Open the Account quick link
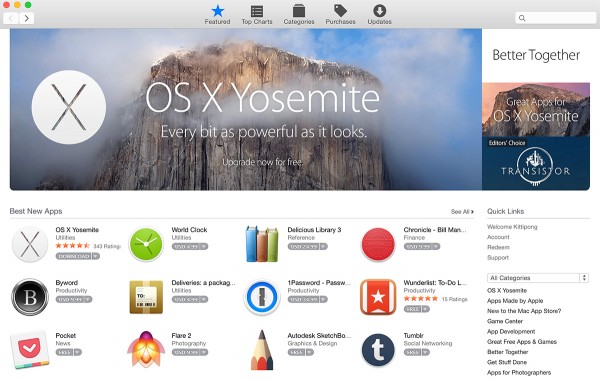The height and width of the screenshot is (381, 600). [498, 237]
